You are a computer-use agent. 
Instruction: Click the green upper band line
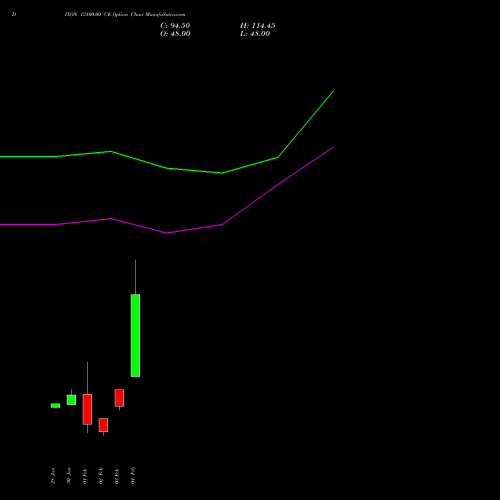click(x=167, y=168)
